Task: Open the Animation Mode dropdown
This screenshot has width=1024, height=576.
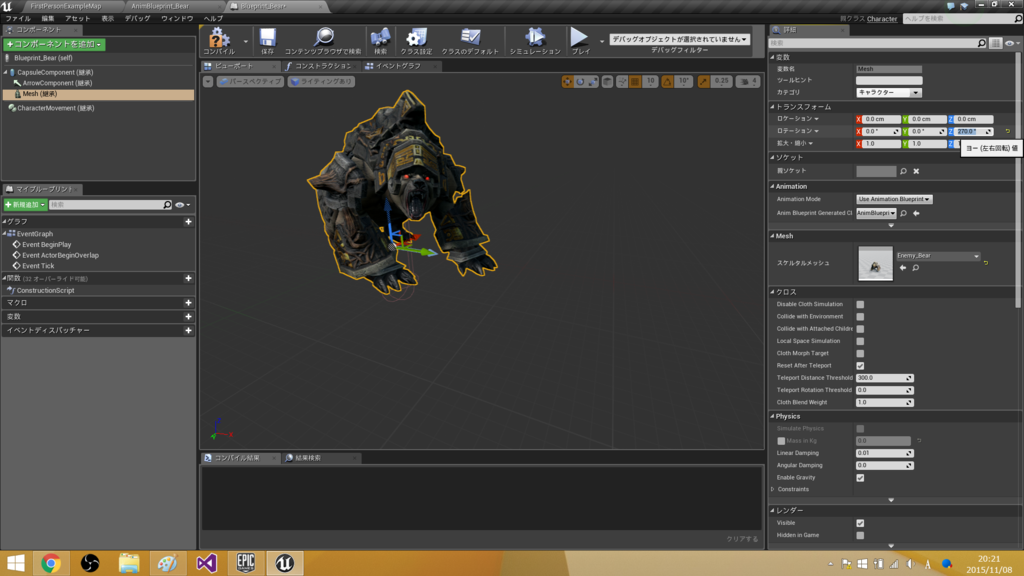Action: 895,199
